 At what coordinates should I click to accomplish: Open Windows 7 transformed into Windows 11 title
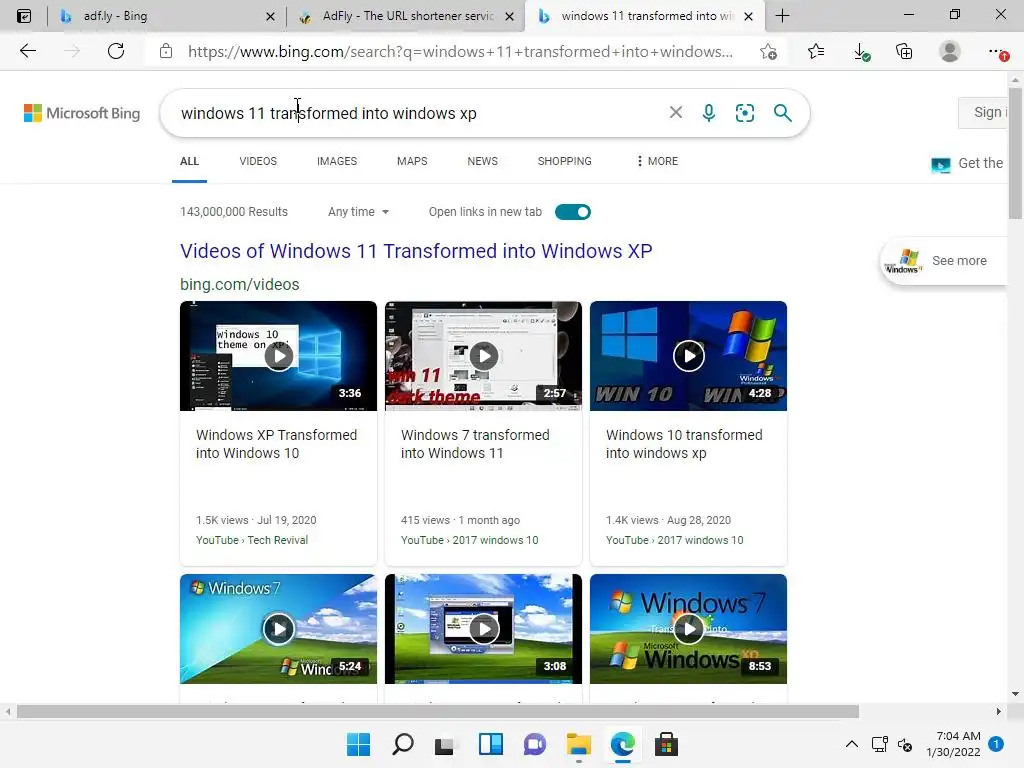(x=475, y=444)
